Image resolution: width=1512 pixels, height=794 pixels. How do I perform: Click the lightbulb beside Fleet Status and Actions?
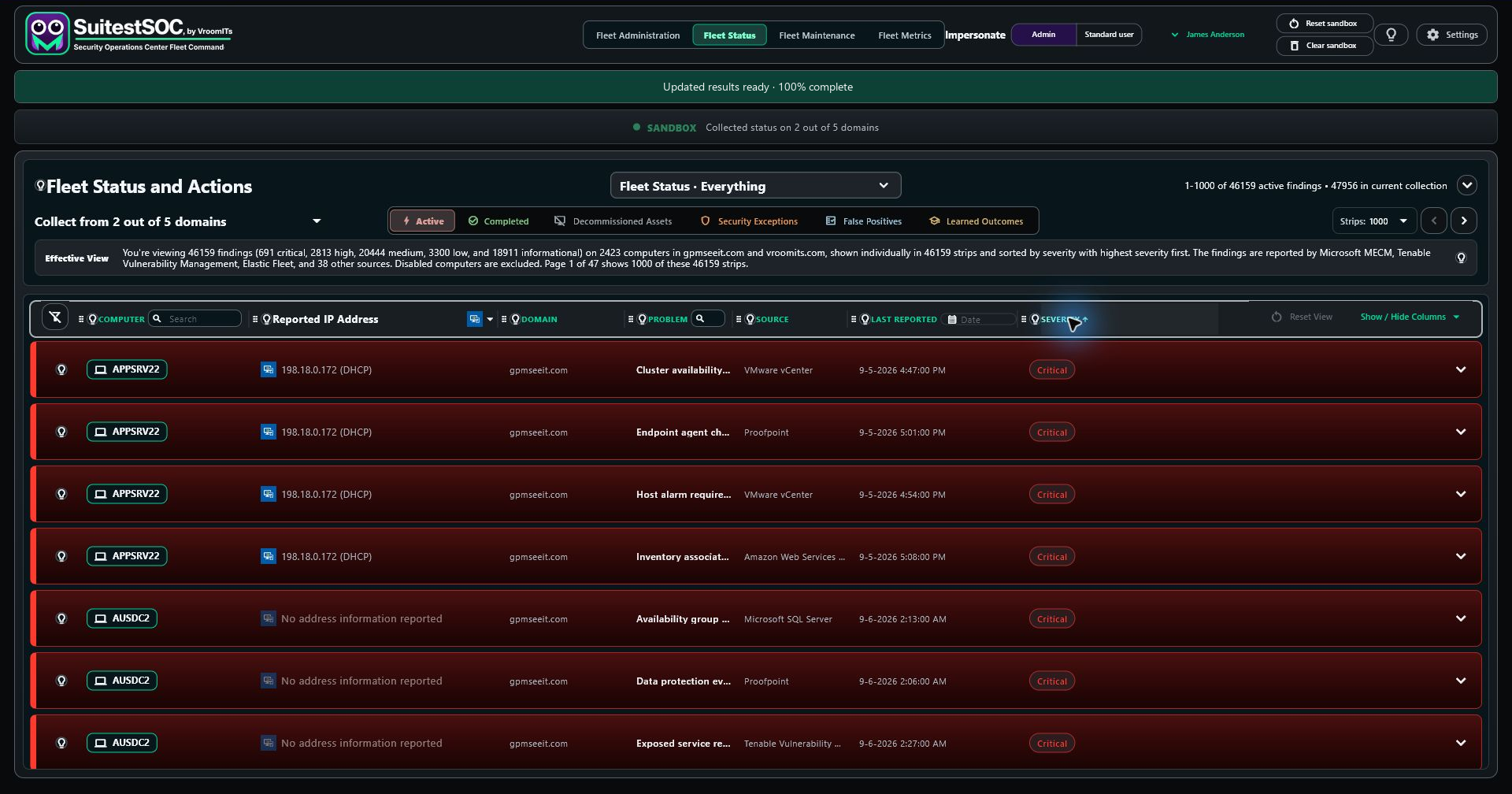pyautogui.click(x=40, y=186)
